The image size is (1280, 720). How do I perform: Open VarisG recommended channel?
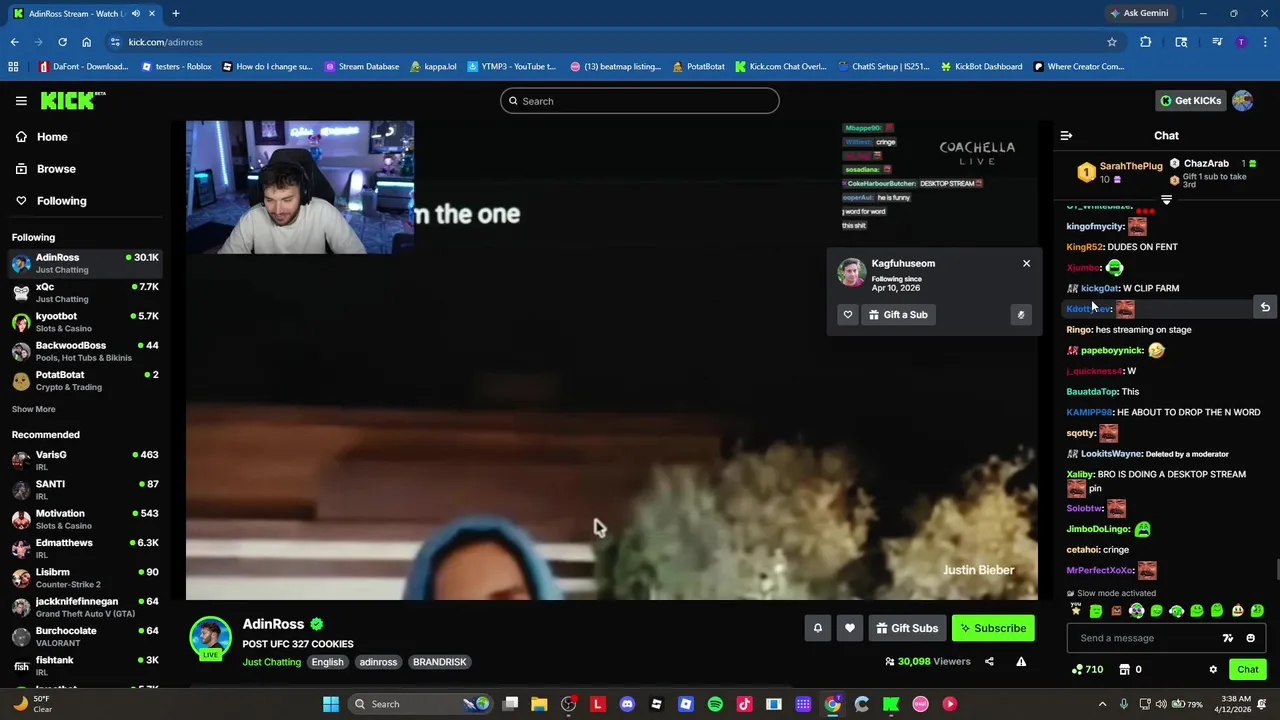(85, 460)
